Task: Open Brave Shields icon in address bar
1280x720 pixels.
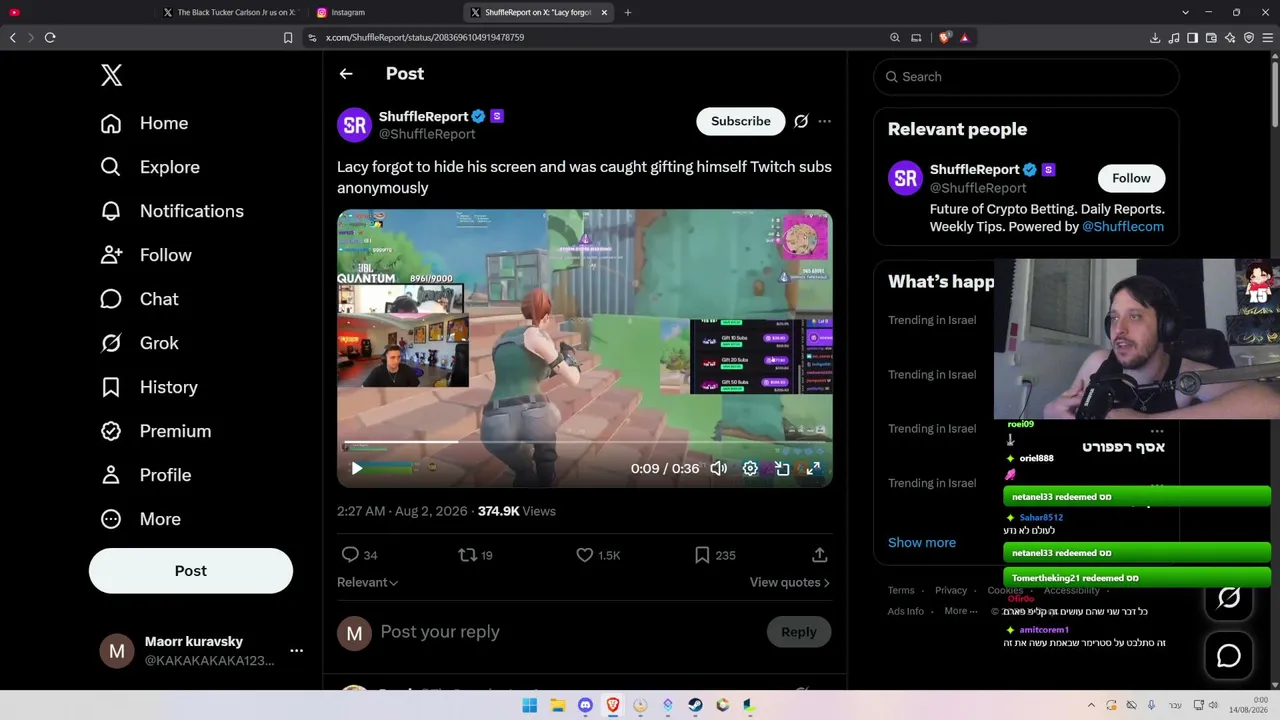Action: (944, 38)
